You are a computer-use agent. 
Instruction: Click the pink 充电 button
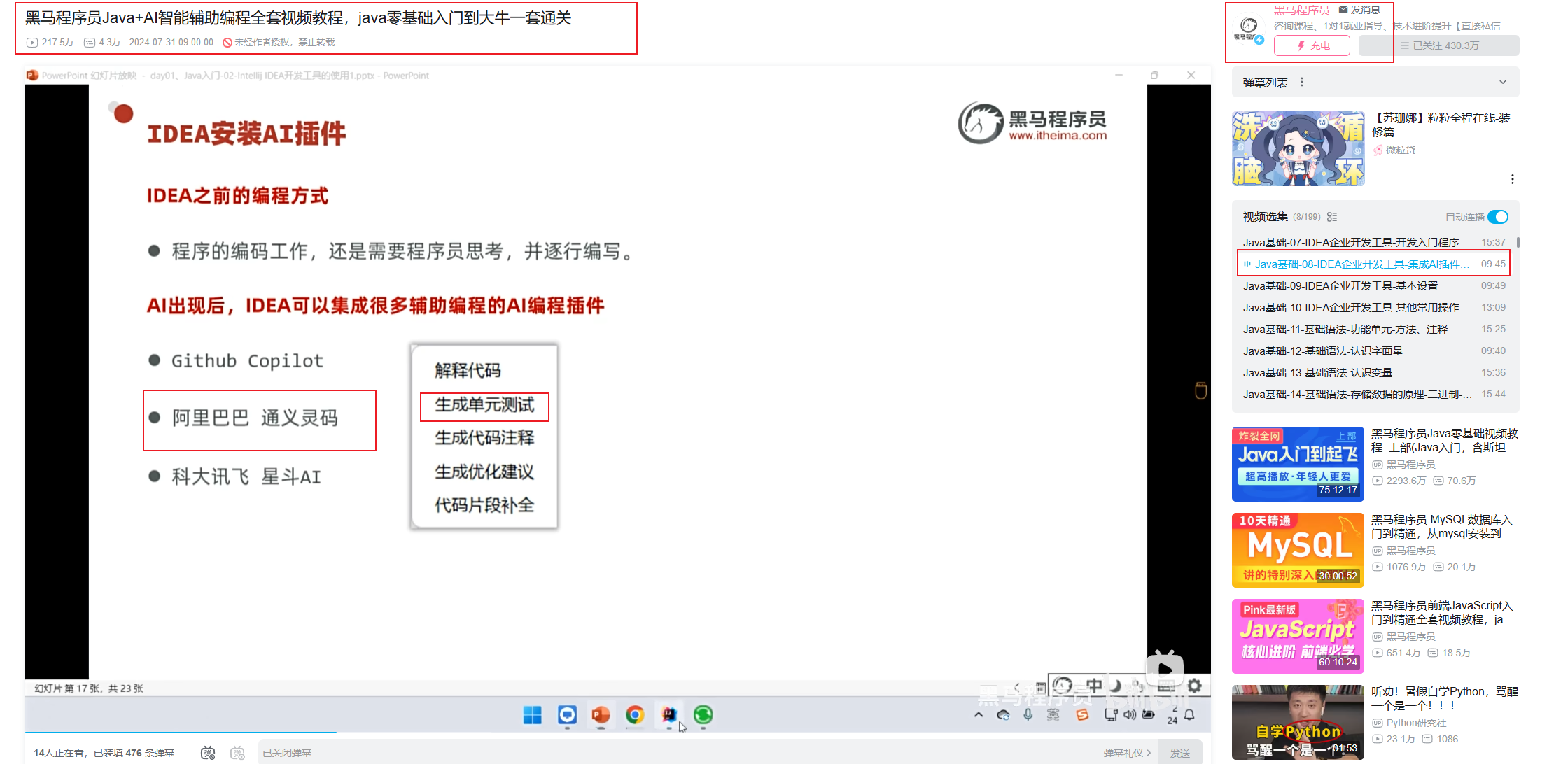coord(1312,45)
